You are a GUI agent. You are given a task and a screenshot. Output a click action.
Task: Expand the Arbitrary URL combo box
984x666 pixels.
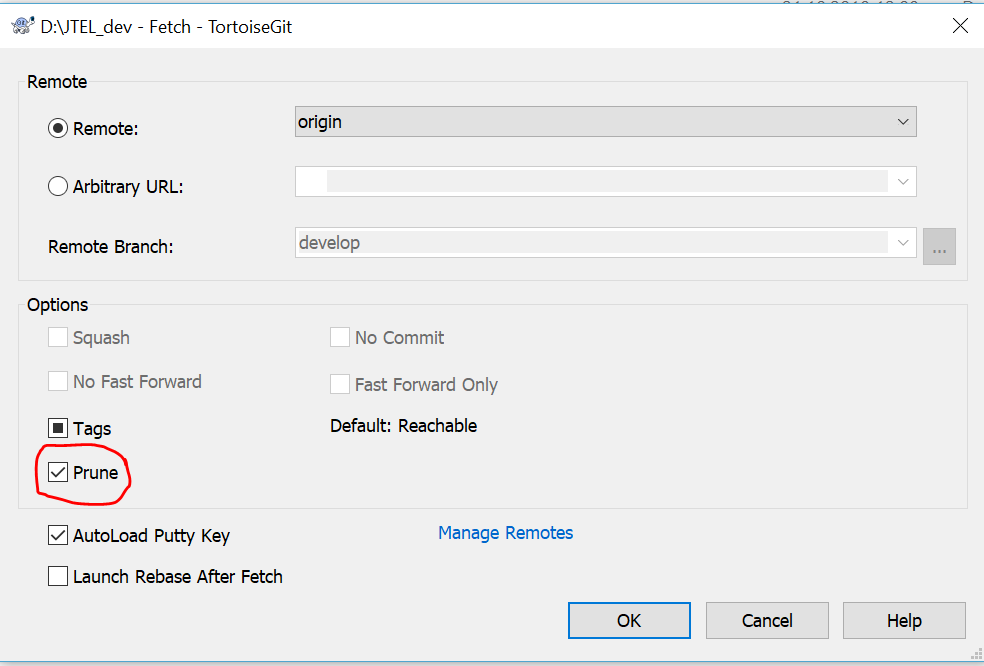pyautogui.click(x=903, y=182)
